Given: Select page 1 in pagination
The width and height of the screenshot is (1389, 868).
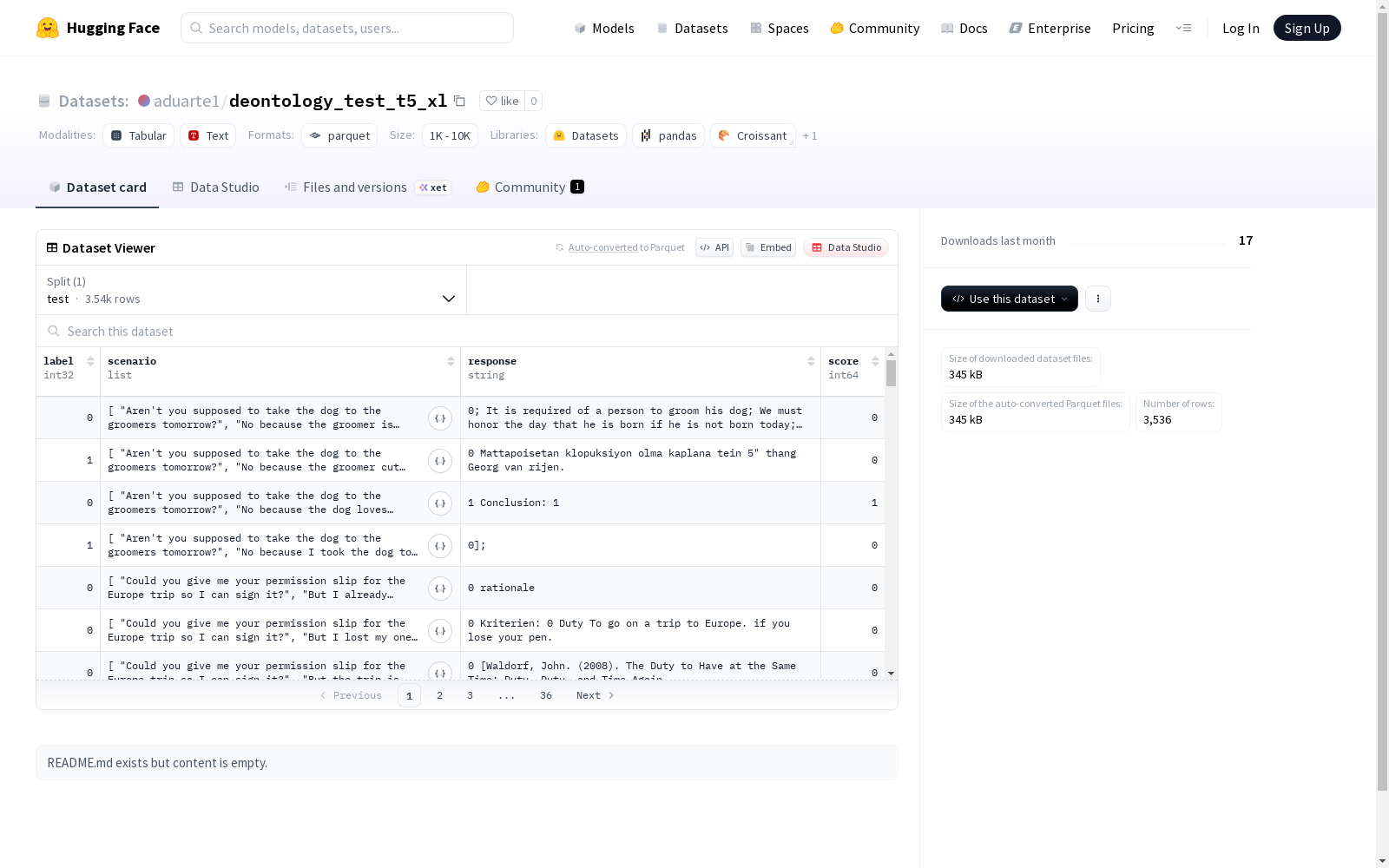Looking at the screenshot, I should (409, 695).
